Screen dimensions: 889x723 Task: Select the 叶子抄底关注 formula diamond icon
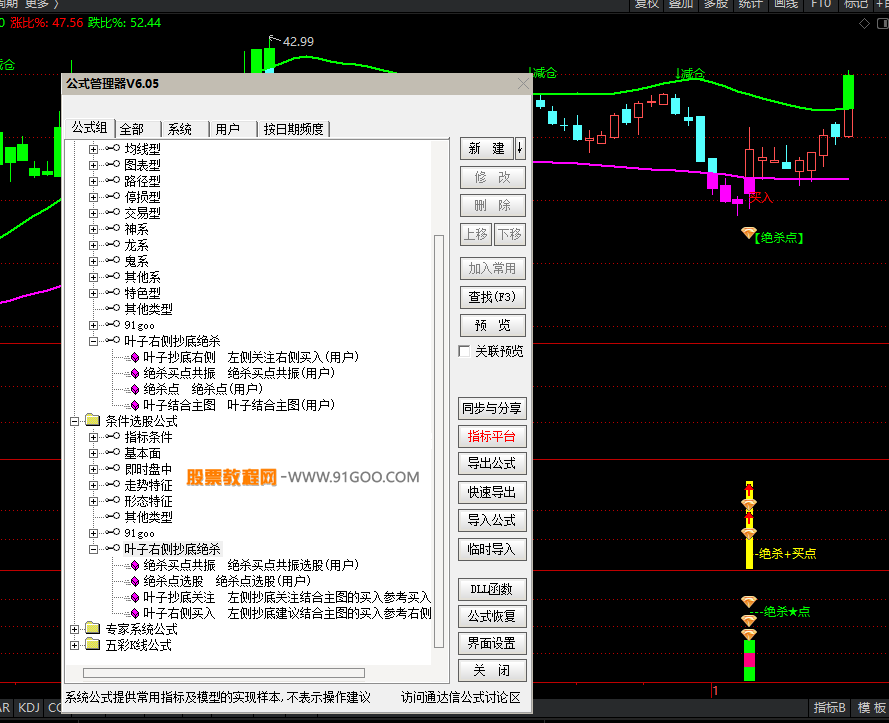coord(135,597)
